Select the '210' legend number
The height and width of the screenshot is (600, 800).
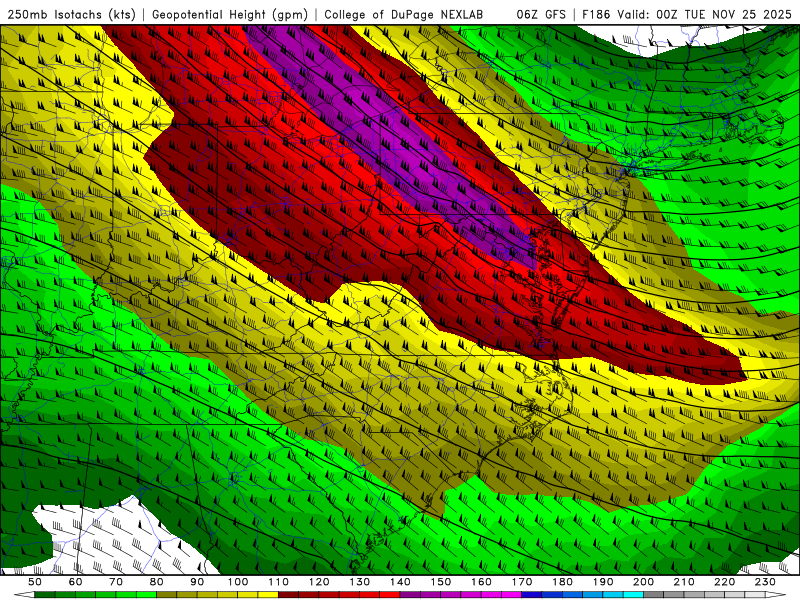tap(684, 582)
